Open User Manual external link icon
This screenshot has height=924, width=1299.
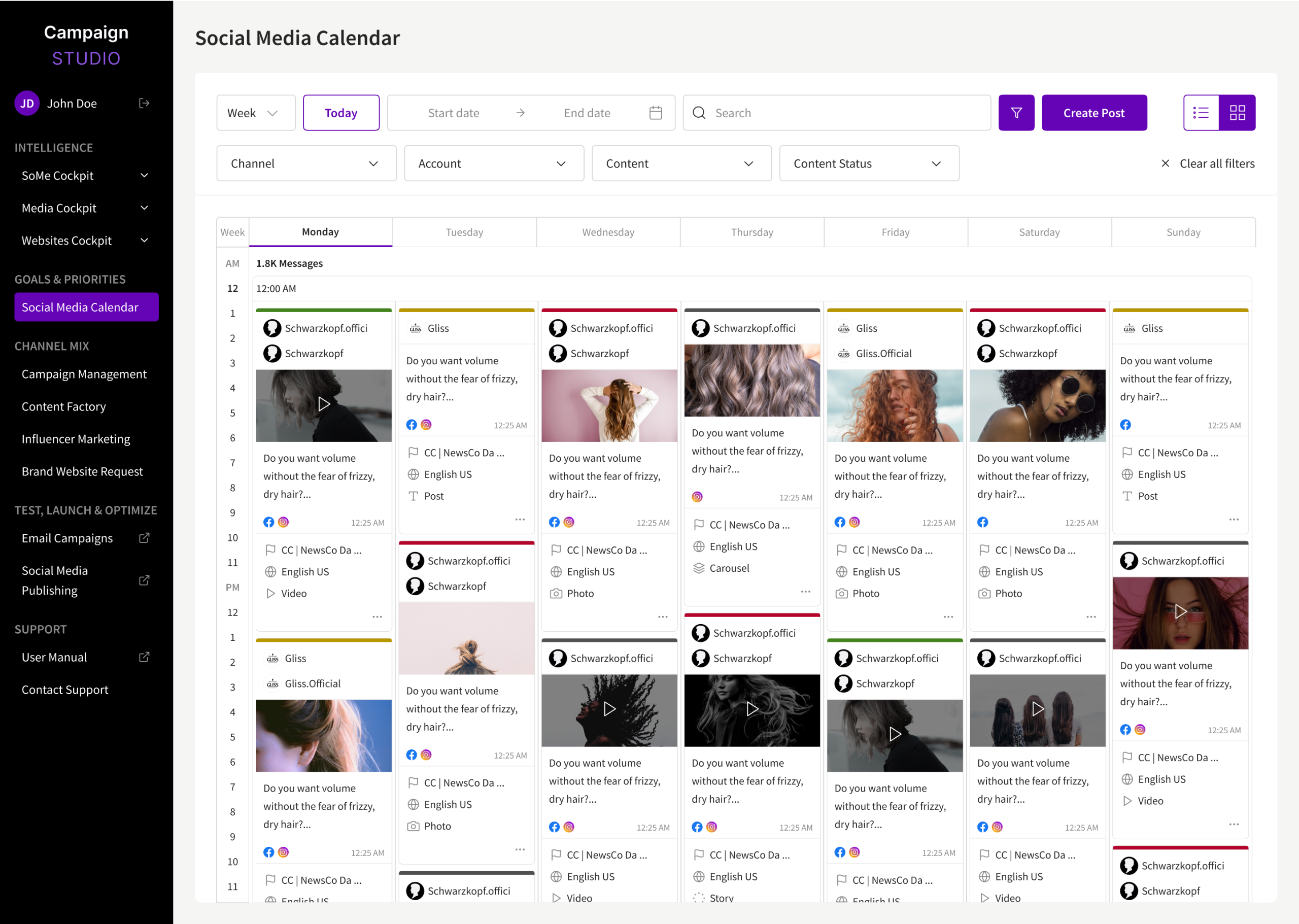pos(145,657)
